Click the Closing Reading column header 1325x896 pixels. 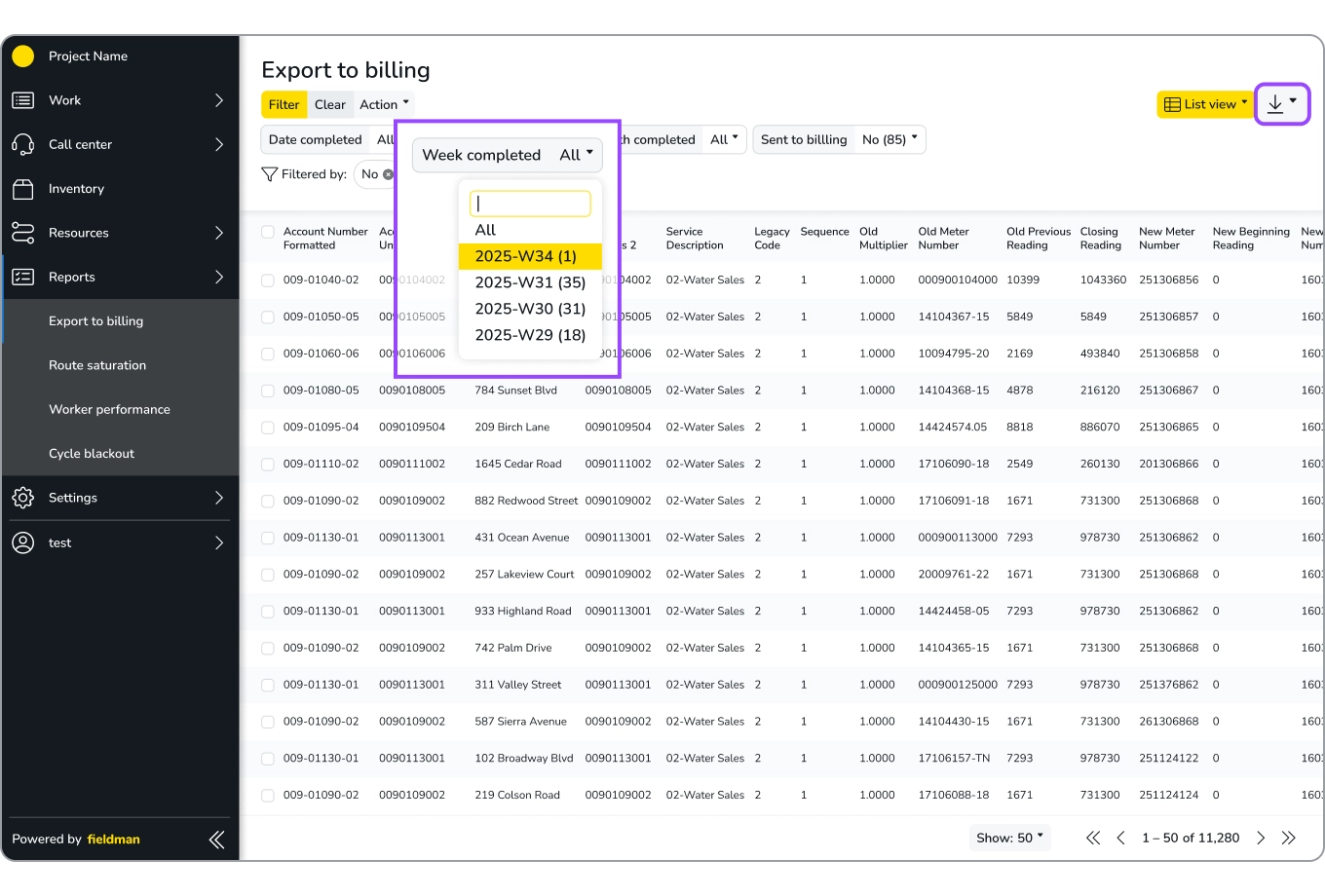click(x=1099, y=239)
